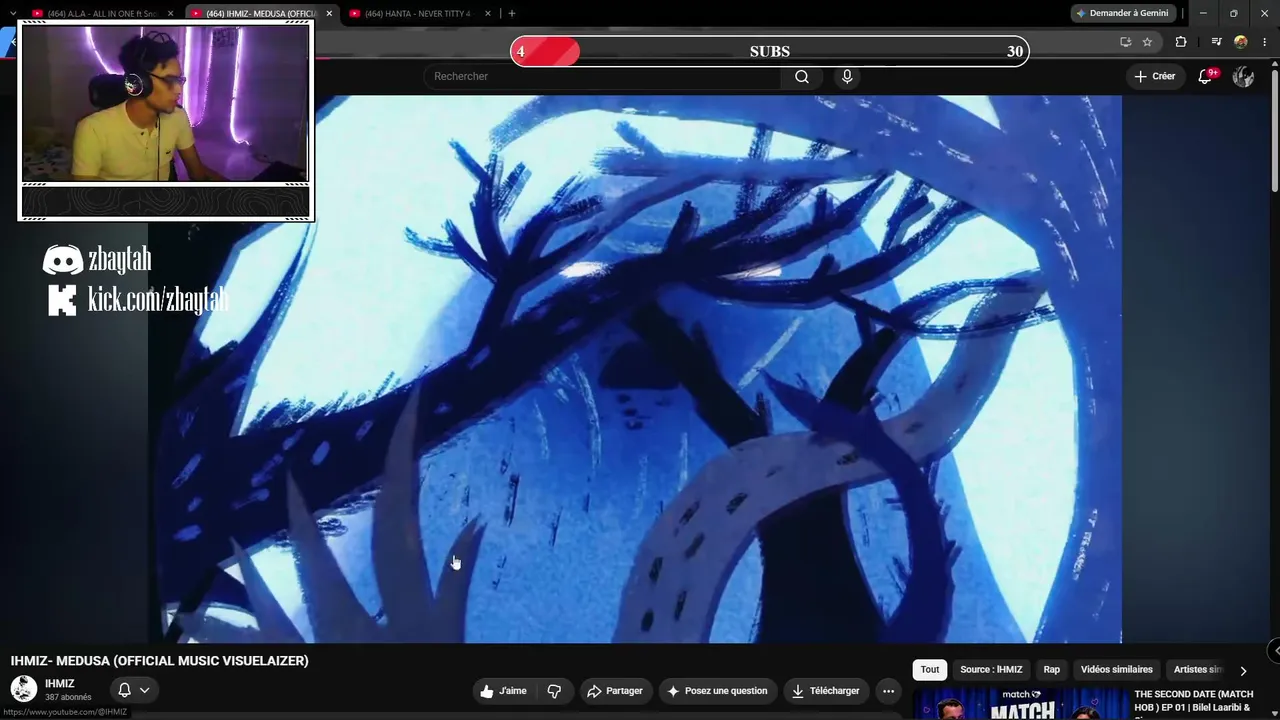
Task: Click the Créer button
Action: click(1155, 76)
